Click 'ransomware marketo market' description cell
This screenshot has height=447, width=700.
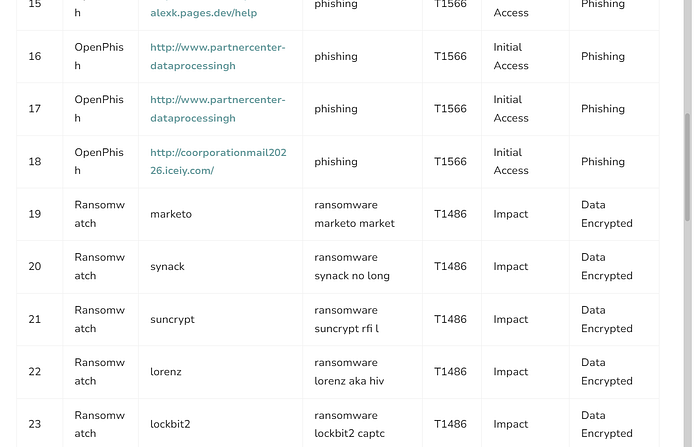pos(362,214)
